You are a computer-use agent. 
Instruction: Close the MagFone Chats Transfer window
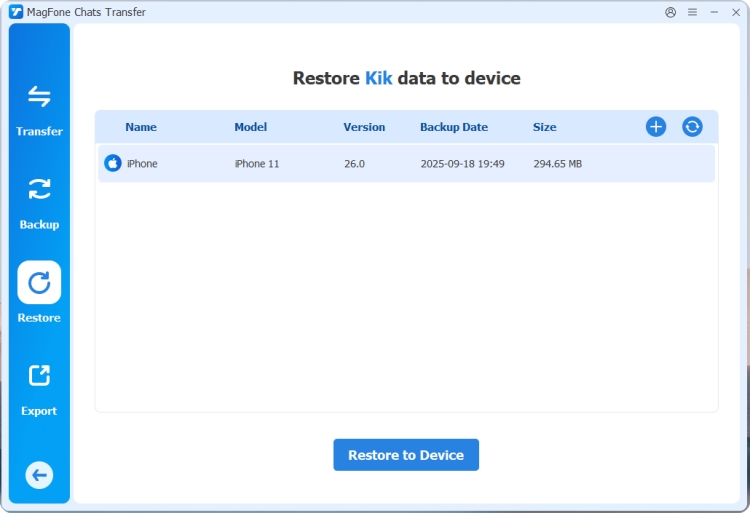735,12
